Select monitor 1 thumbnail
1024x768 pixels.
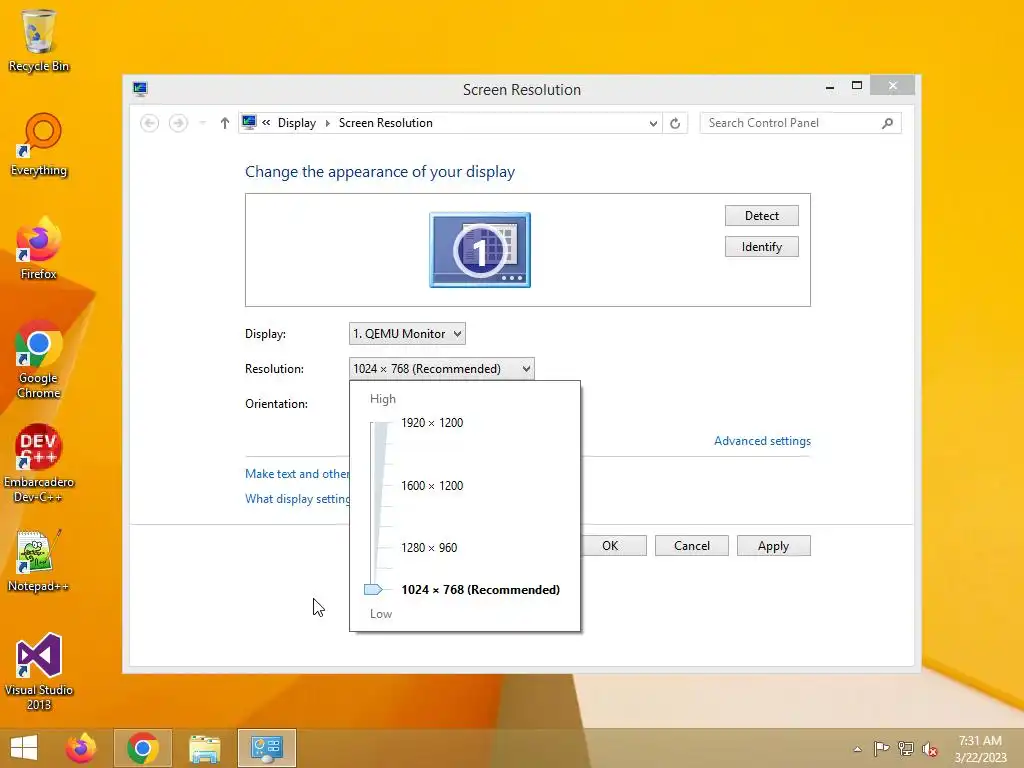tap(480, 250)
